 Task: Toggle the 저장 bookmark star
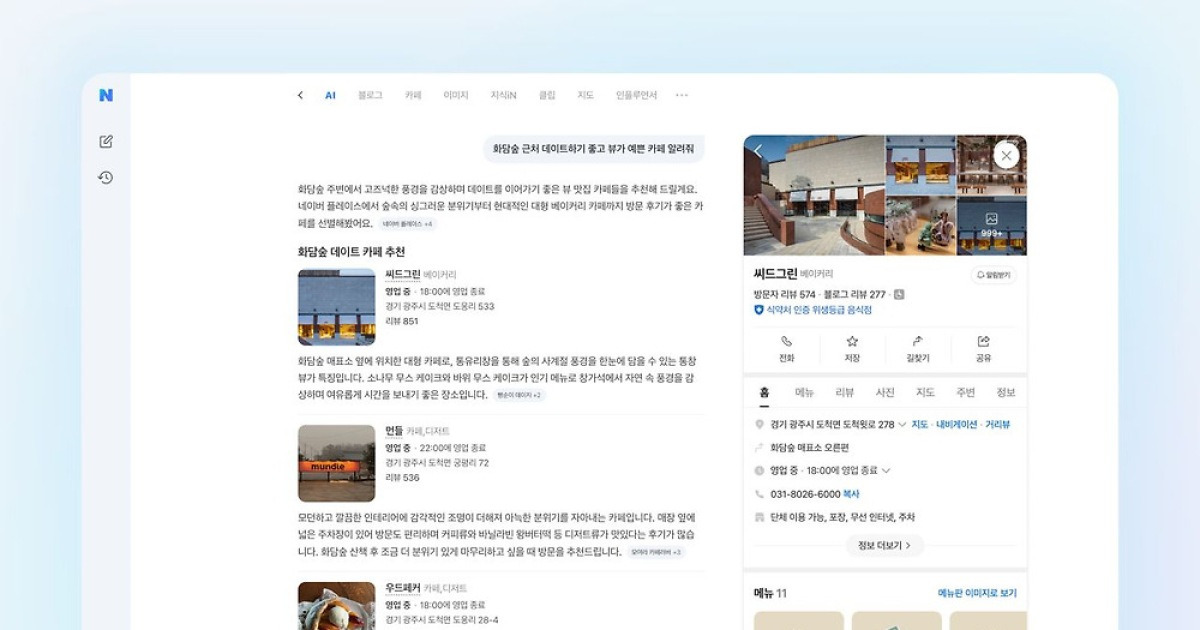[852, 349]
